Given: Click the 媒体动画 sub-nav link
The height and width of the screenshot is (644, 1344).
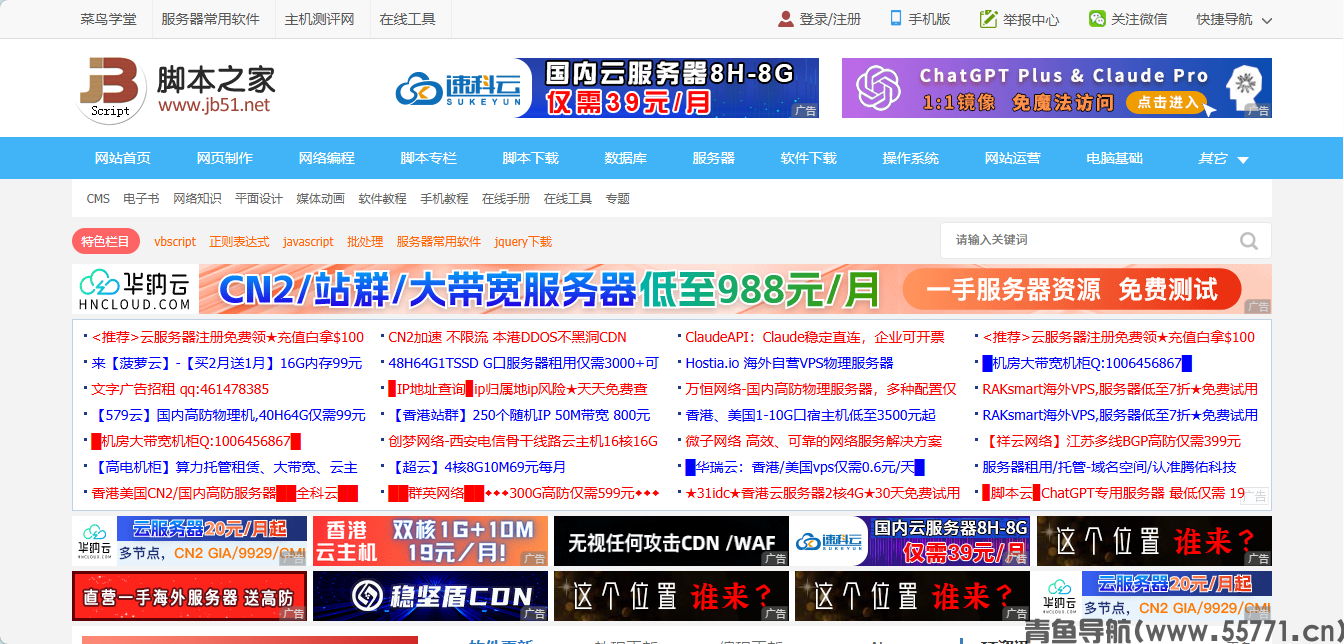Looking at the screenshot, I should 320,199.
